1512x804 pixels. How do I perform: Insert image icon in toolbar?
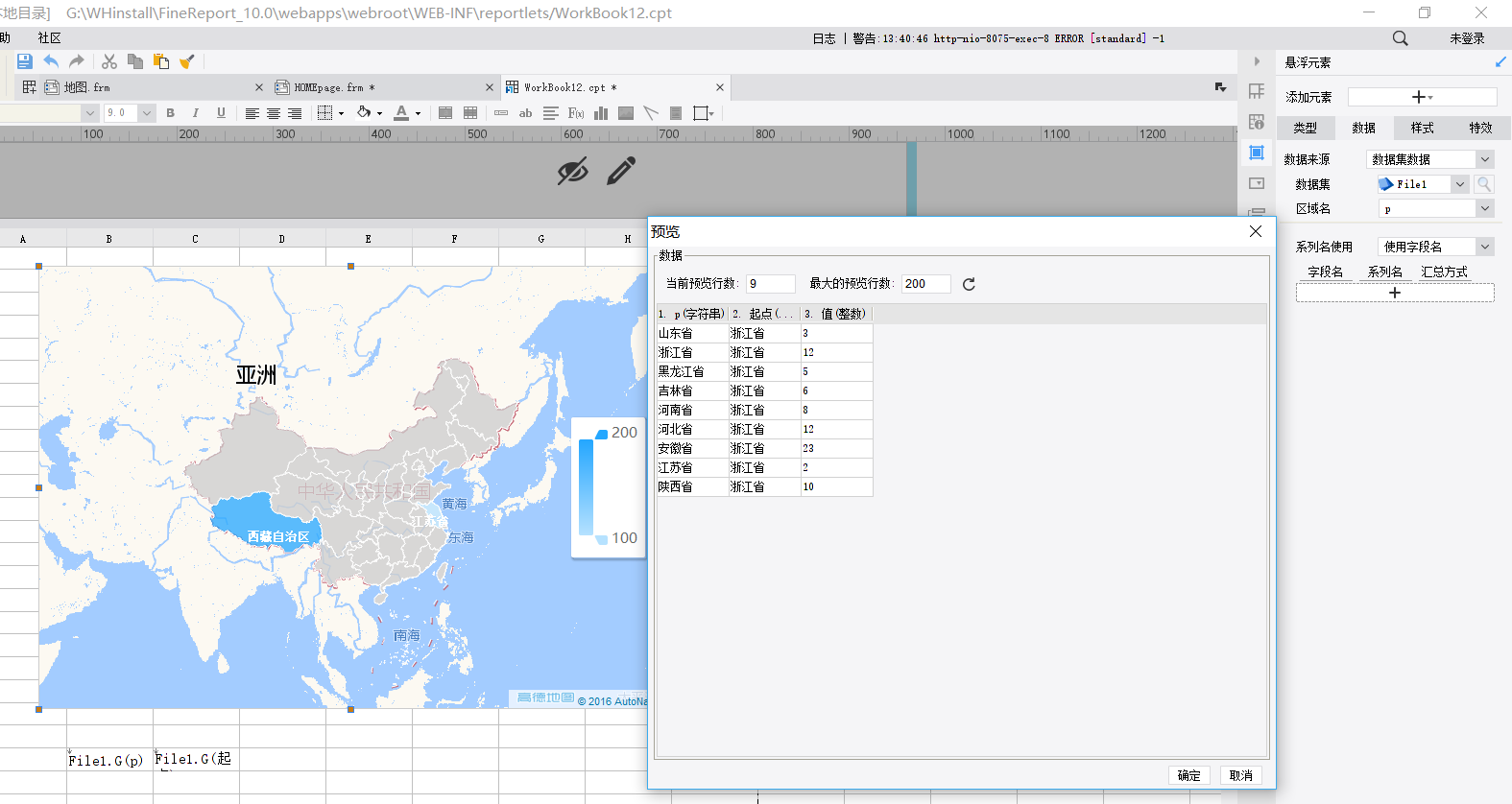pos(626,113)
